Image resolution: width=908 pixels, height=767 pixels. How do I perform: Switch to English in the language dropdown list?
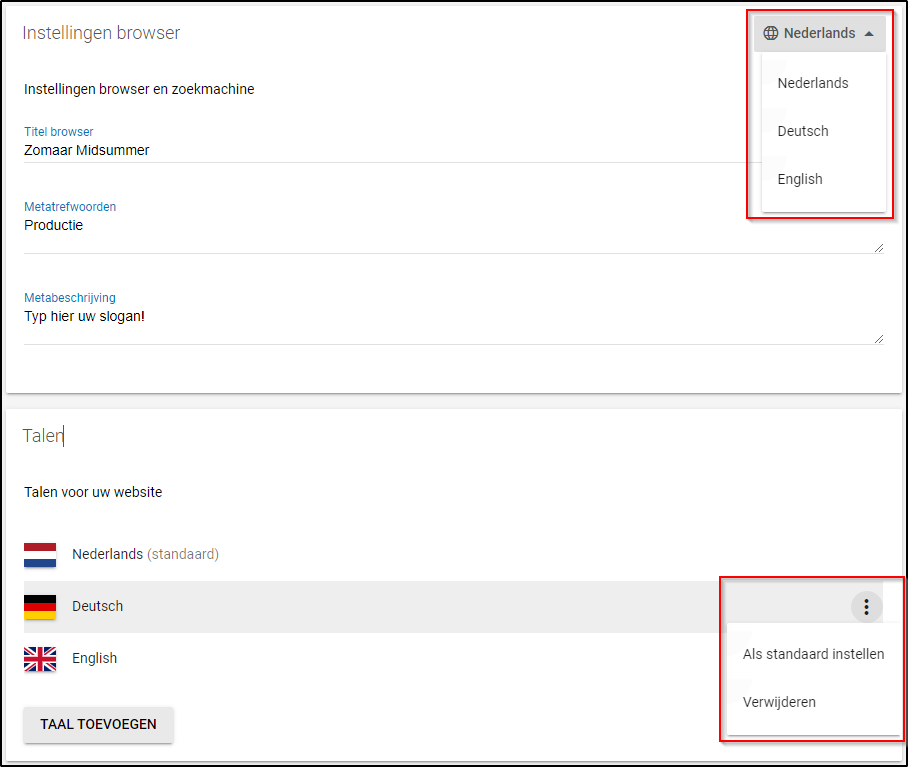[x=800, y=179]
